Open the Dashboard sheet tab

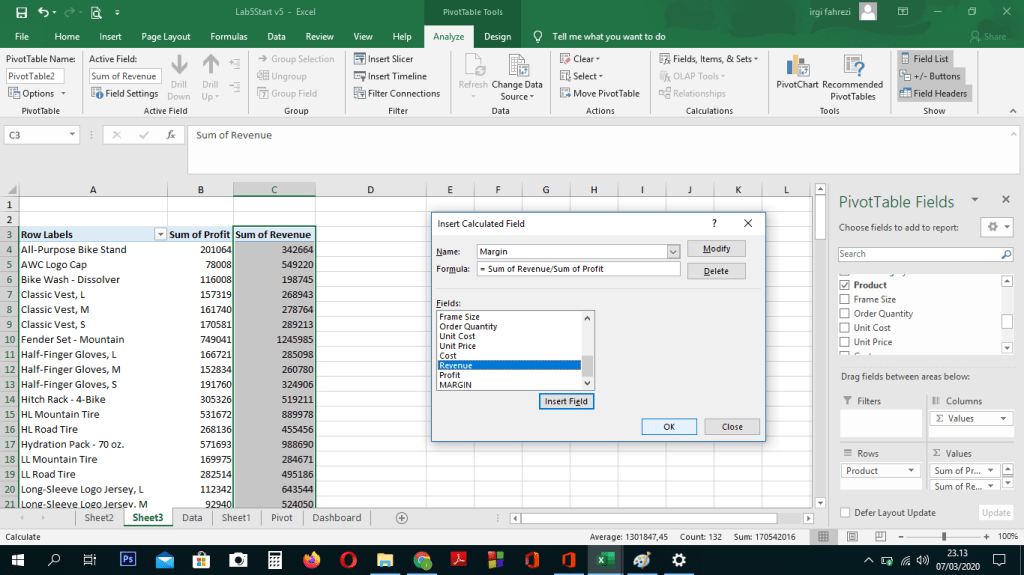tap(336, 518)
